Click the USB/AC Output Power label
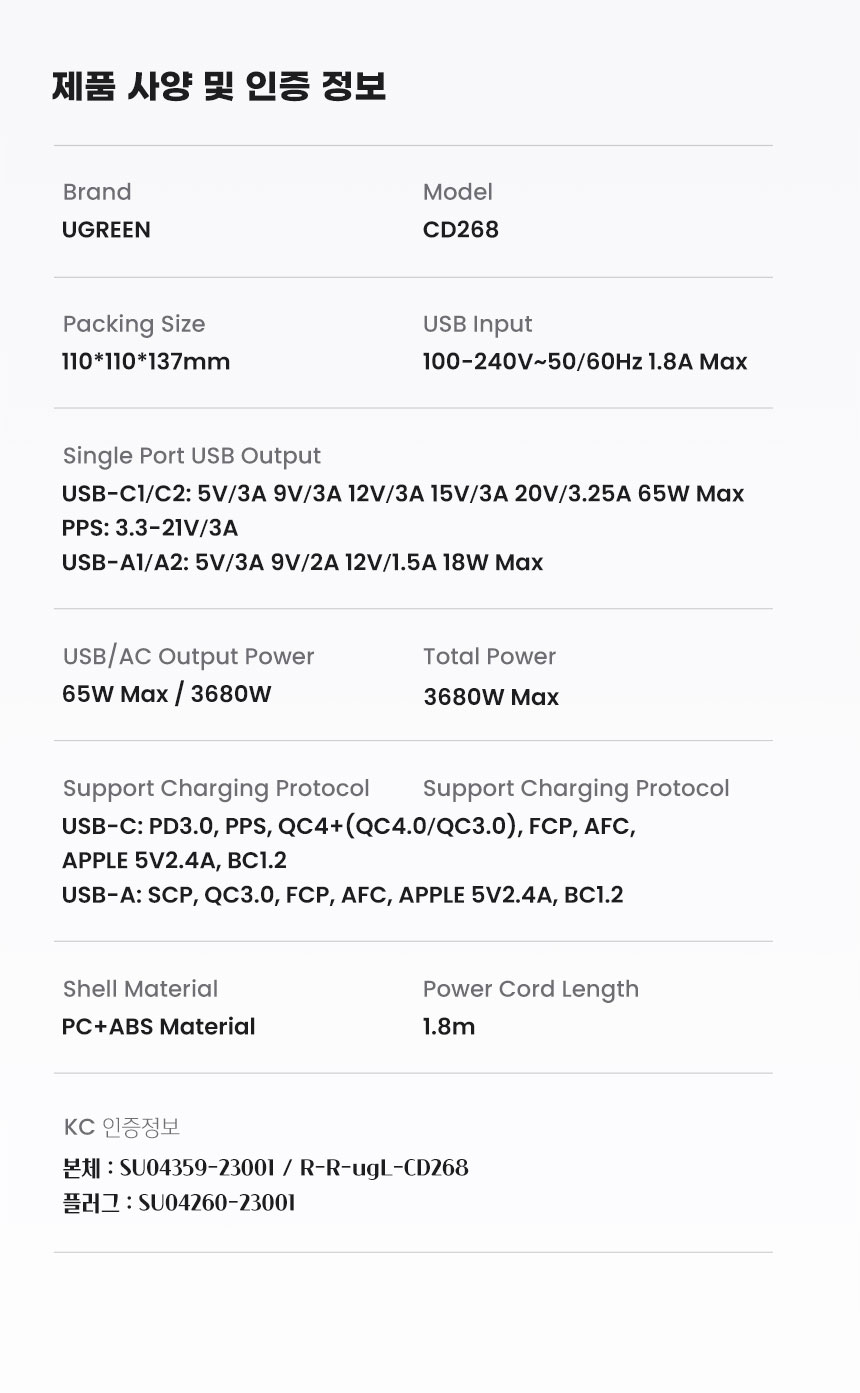This screenshot has width=860, height=1393. click(x=188, y=657)
